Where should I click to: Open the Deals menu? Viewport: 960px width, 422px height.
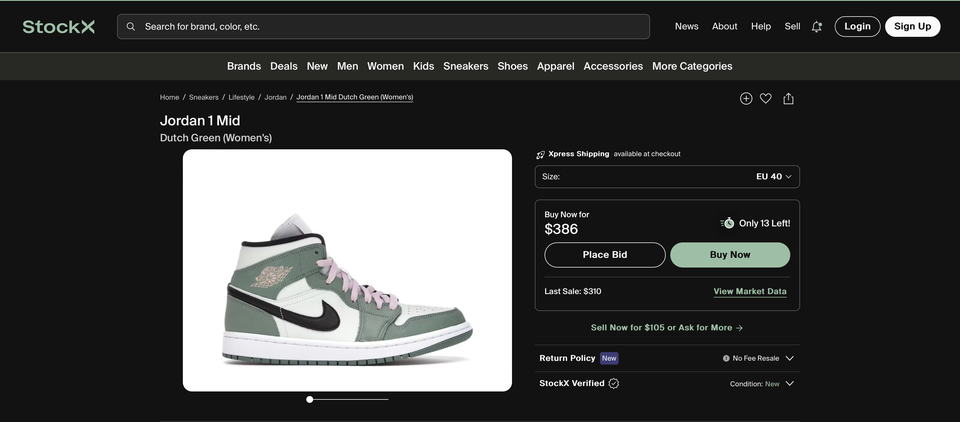coord(284,66)
